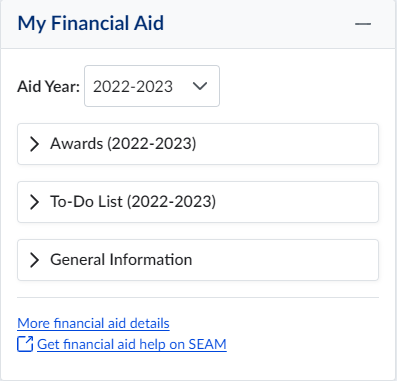Click the To-Do List (2022-2023) title text
This screenshot has height=381, width=397.
(133, 202)
